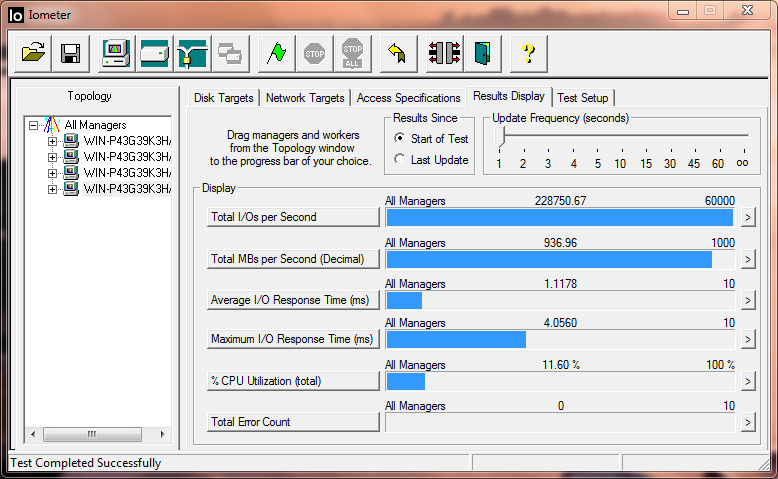Start tests with the green flag icon
778x479 pixels.
click(x=276, y=53)
